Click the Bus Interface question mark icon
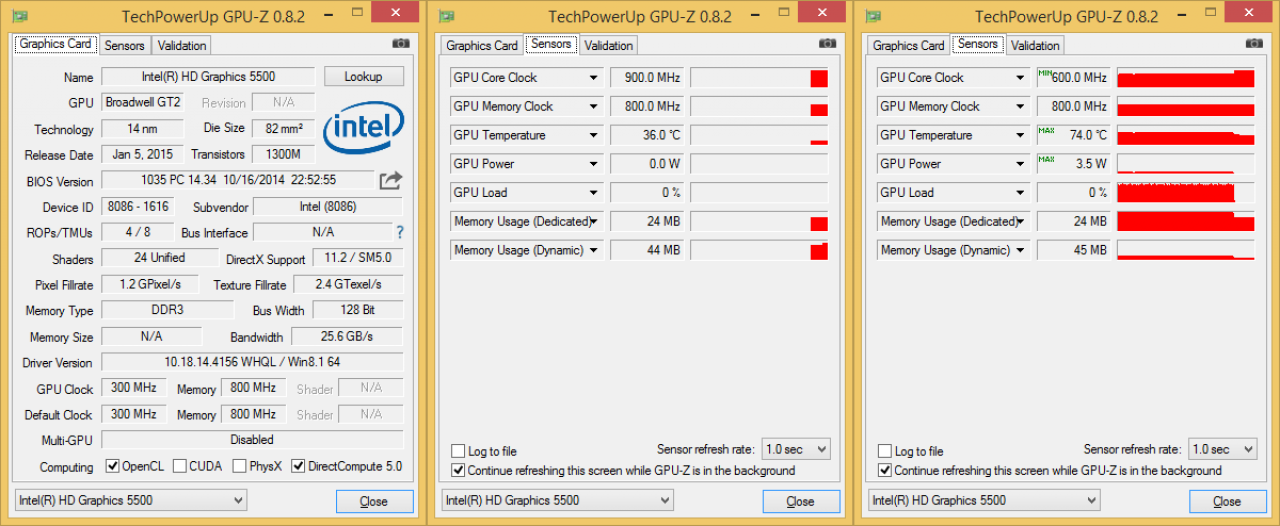The width and height of the screenshot is (1280, 526). pyautogui.click(x=400, y=232)
